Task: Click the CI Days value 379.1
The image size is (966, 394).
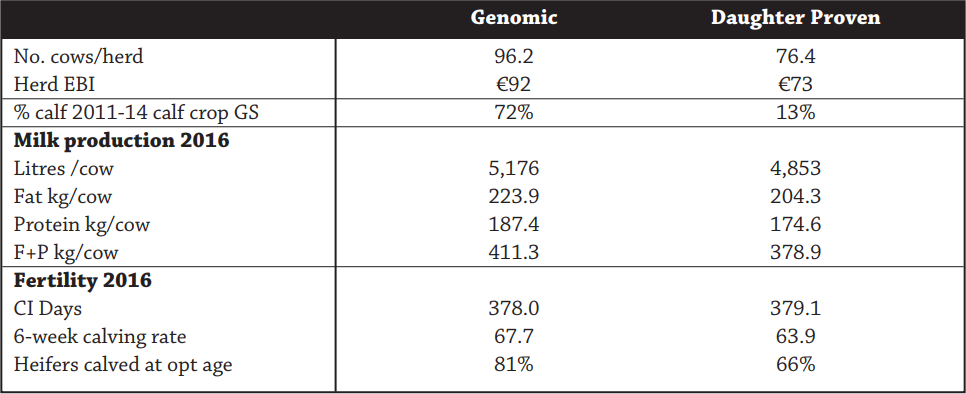Action: coord(795,308)
